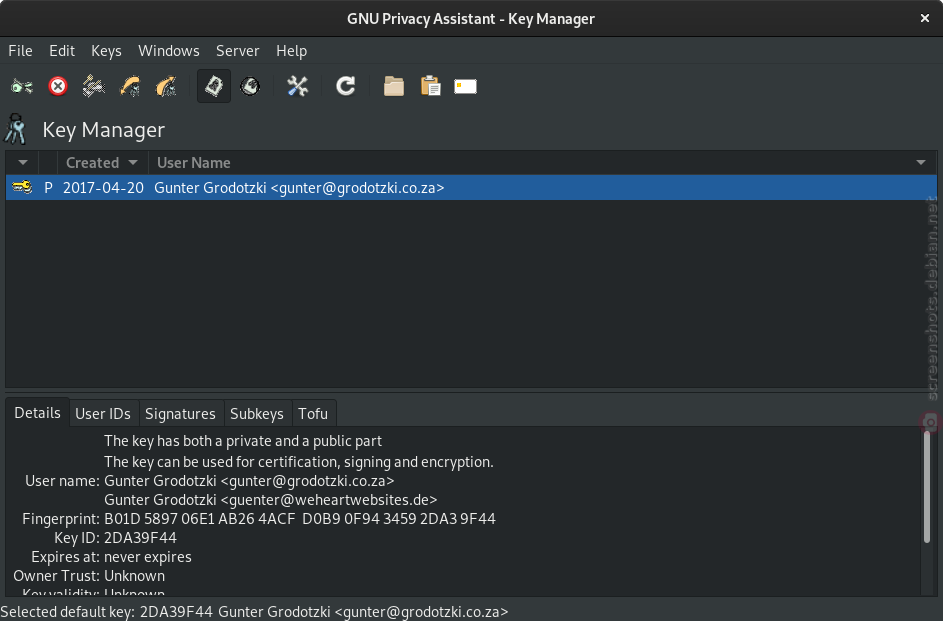Click the arrow at the User Name header's right end
Viewport: 943px width, 621px height.
[x=921, y=163]
